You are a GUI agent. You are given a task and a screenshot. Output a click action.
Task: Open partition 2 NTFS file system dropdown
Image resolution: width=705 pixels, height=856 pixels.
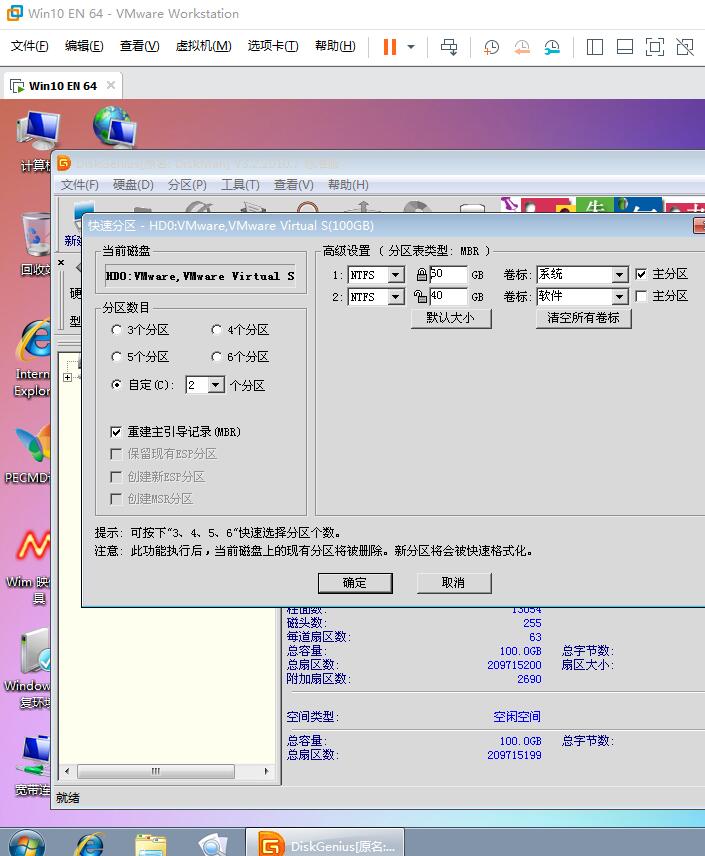point(396,296)
